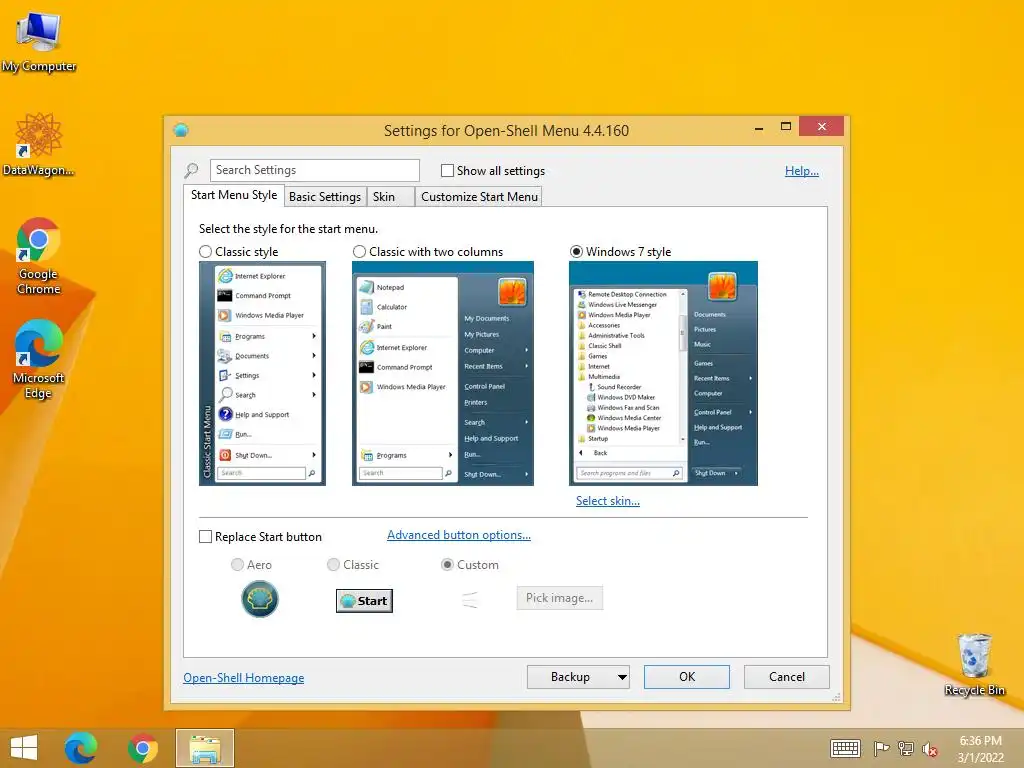The width and height of the screenshot is (1024, 768).
Task: Open My Computer desktop icon
Action: point(39,42)
